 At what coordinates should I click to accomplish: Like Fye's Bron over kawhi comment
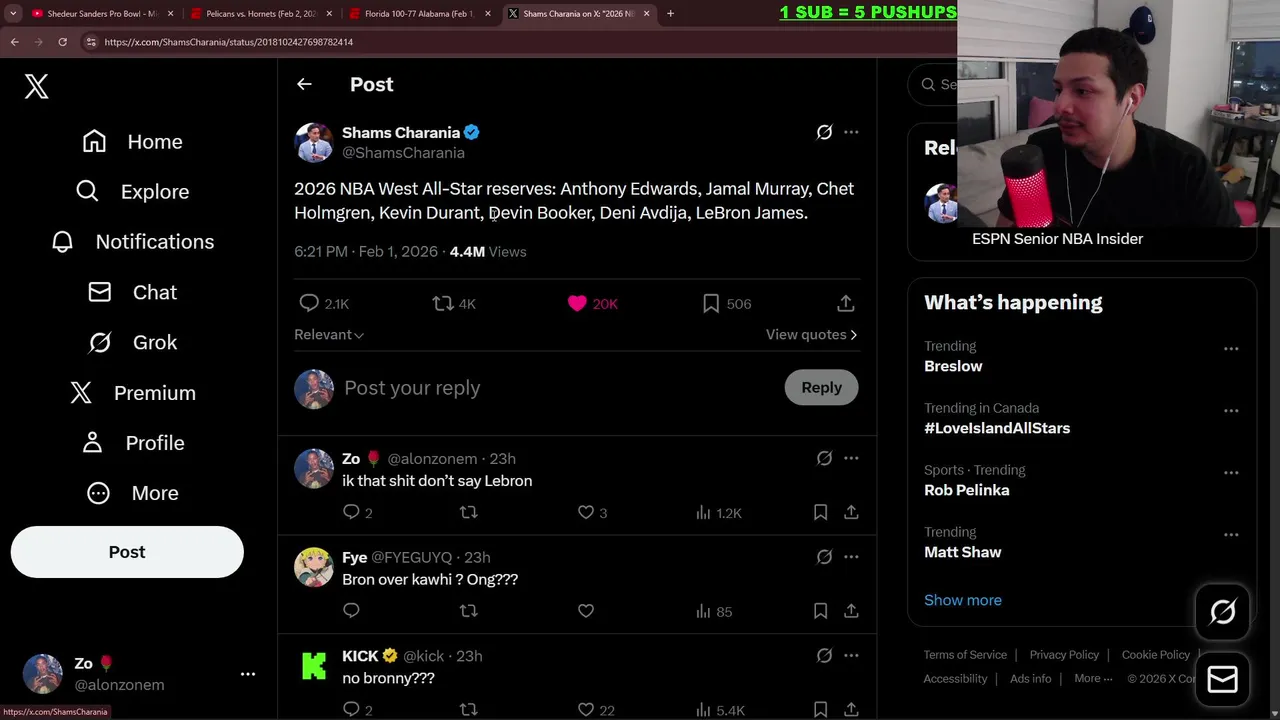tap(586, 610)
